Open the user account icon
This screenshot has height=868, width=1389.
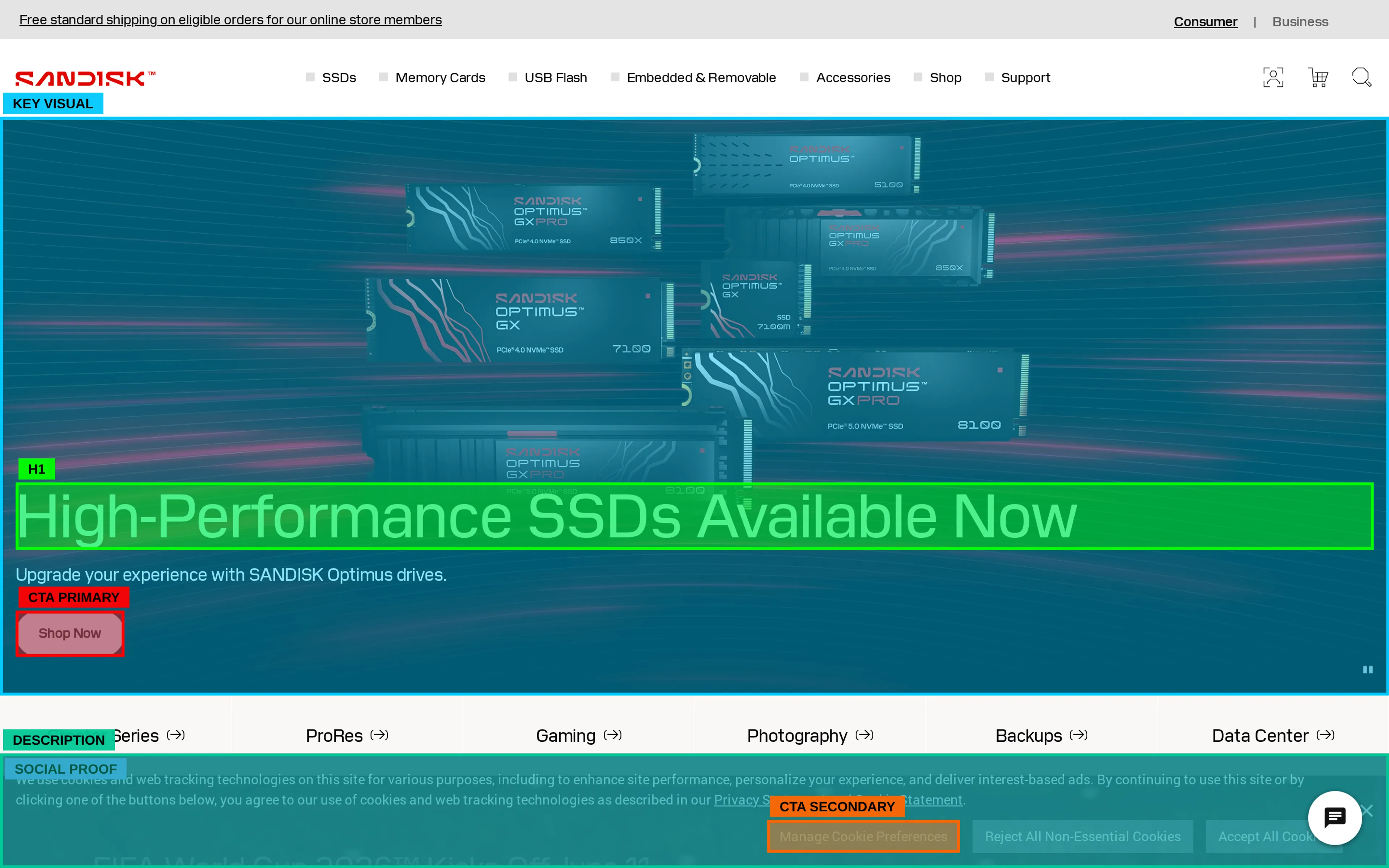coord(1273,77)
